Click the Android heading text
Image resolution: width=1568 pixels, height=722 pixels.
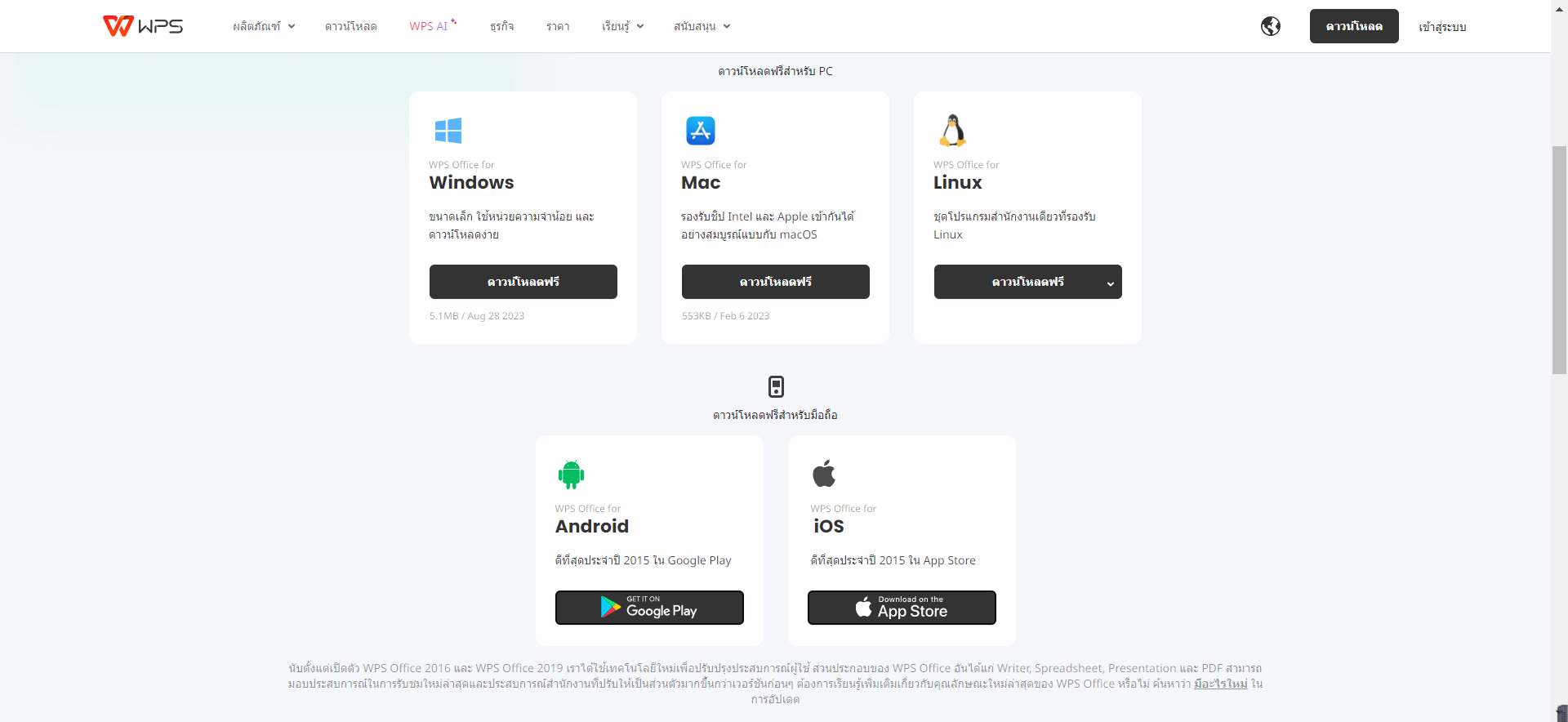tap(592, 526)
